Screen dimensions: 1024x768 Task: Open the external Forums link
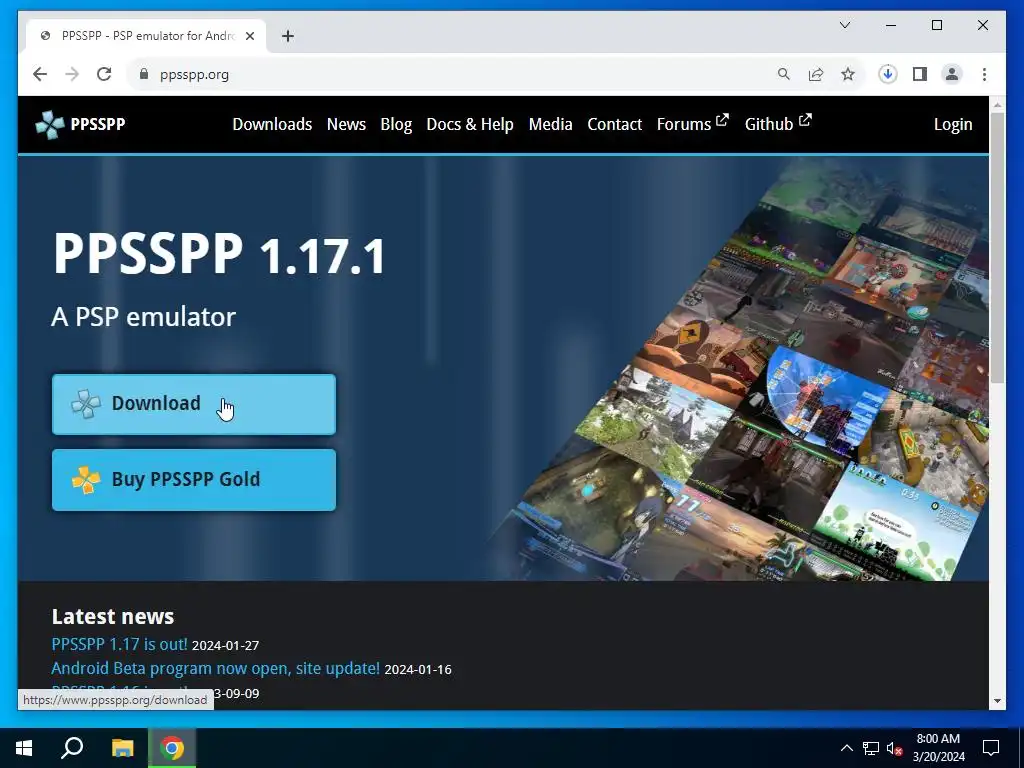coord(692,123)
